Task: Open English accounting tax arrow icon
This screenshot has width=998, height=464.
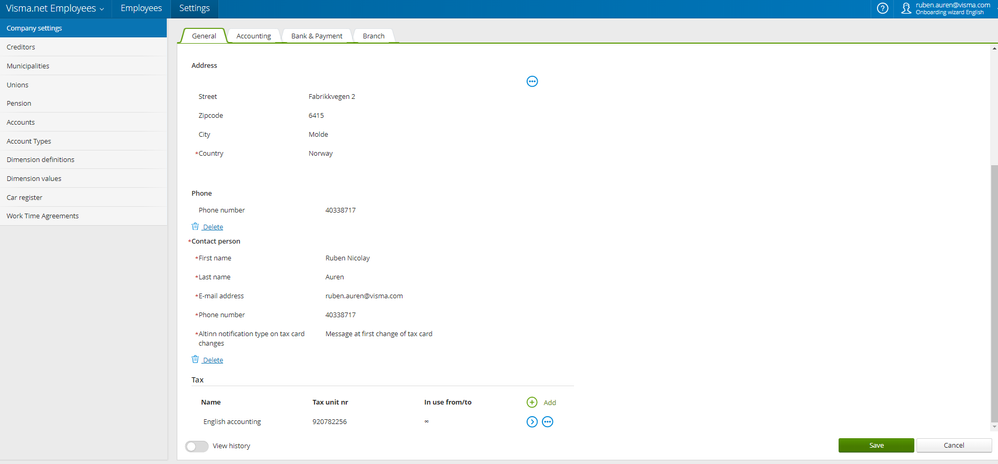Action: [532, 421]
